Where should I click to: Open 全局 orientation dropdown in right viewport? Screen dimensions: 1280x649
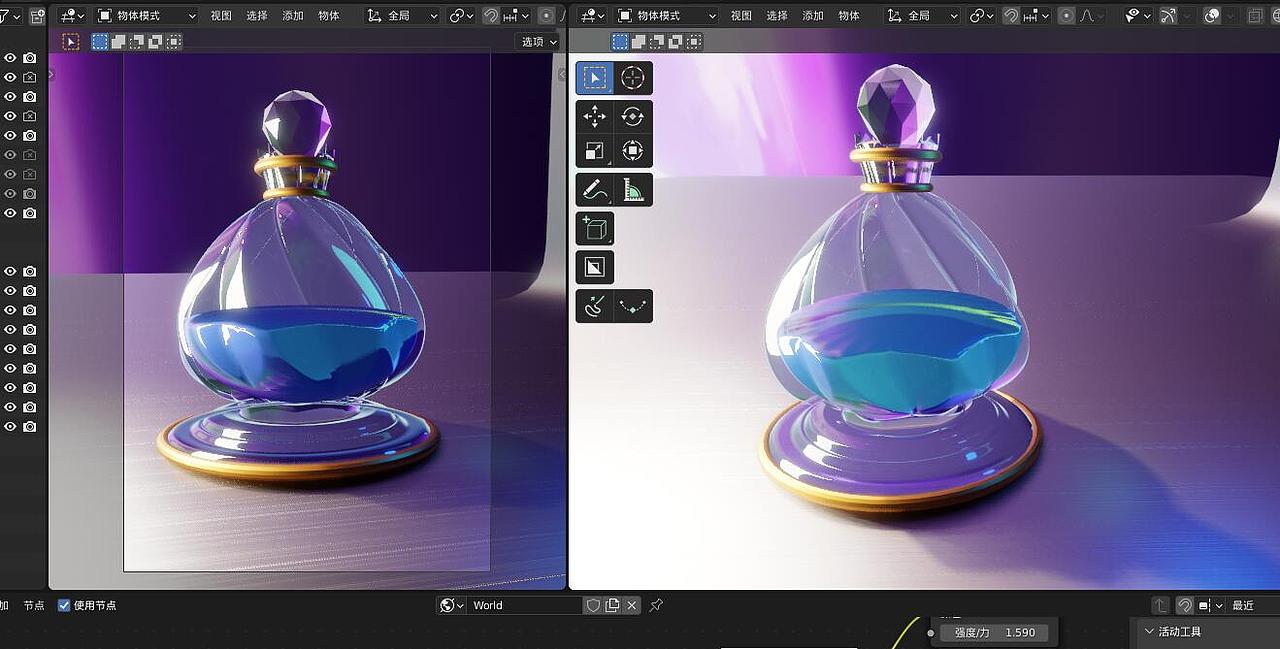pyautogui.click(x=924, y=16)
